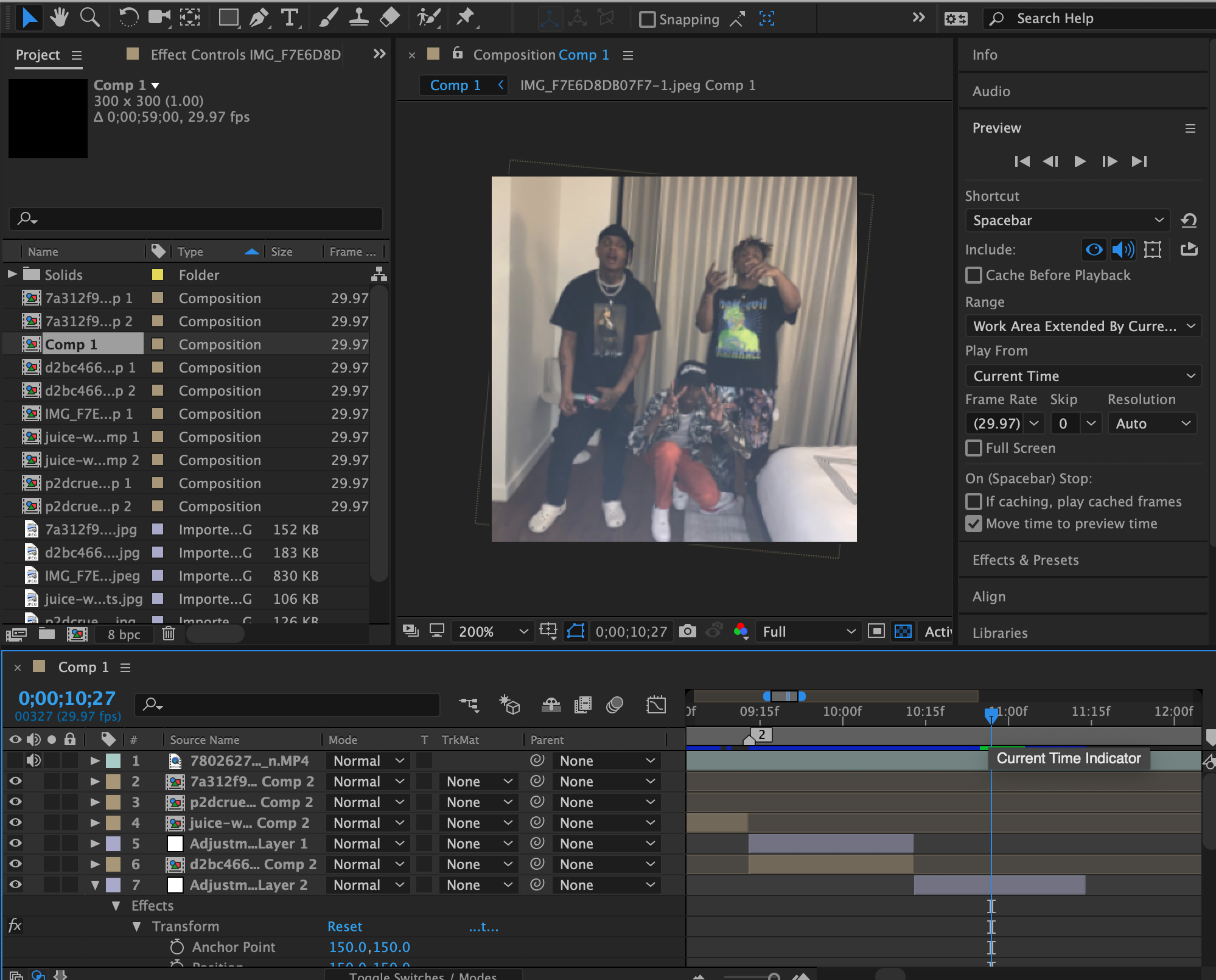Select the Pen tool
This screenshot has width=1216, height=980.
pyautogui.click(x=260, y=18)
